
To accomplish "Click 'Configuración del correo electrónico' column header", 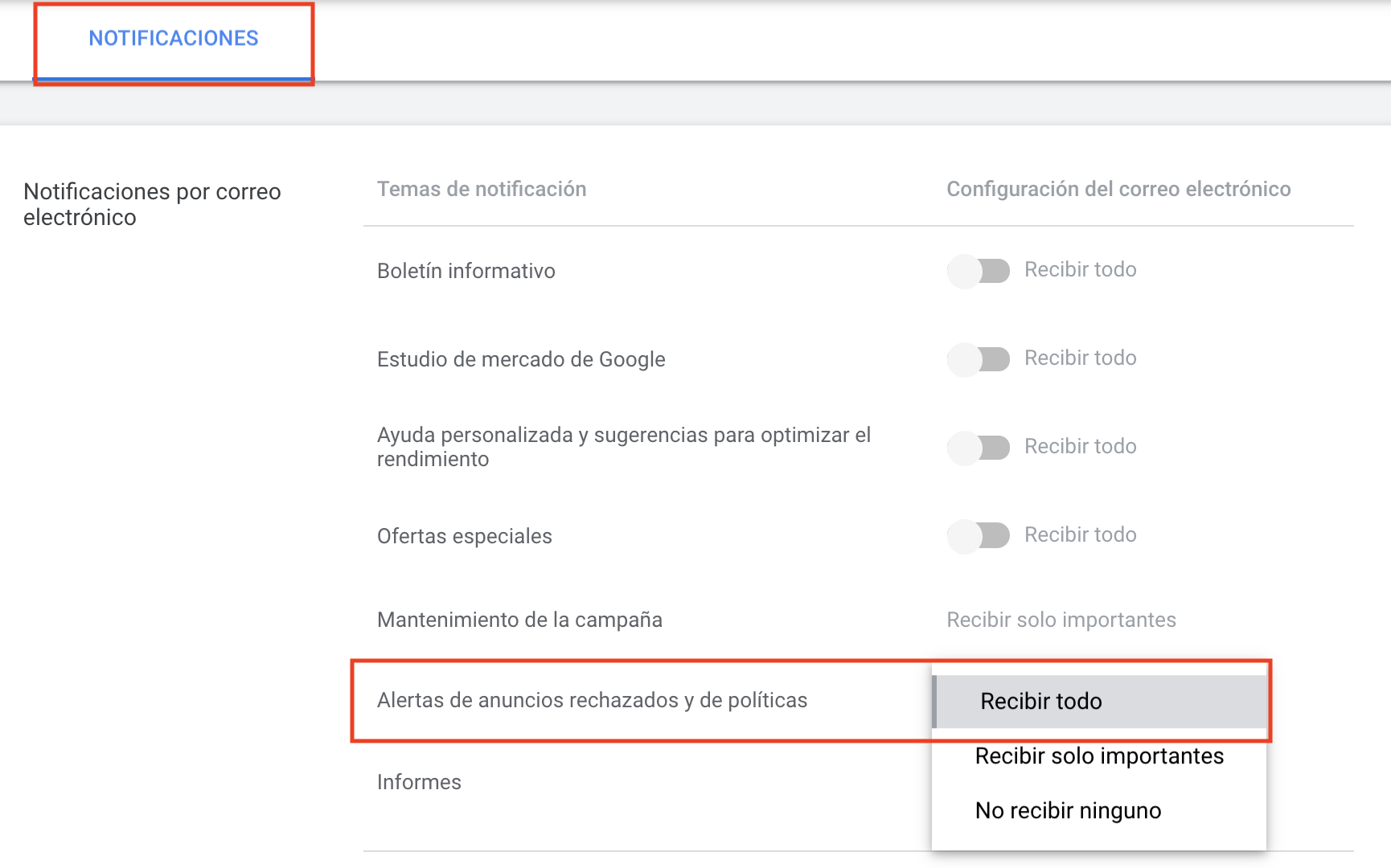I will pyautogui.click(x=1118, y=189).
